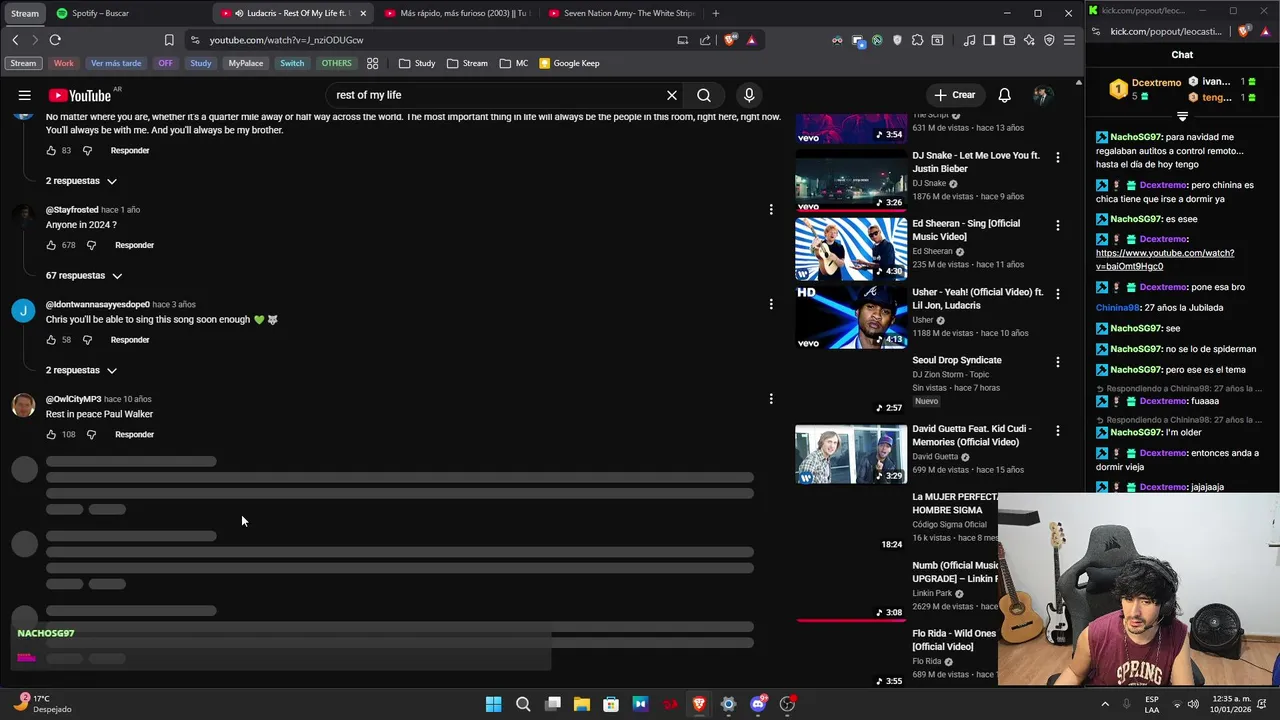Toggle the browser sidebar panel icon
This screenshot has width=1280, height=720.
pos(989,40)
